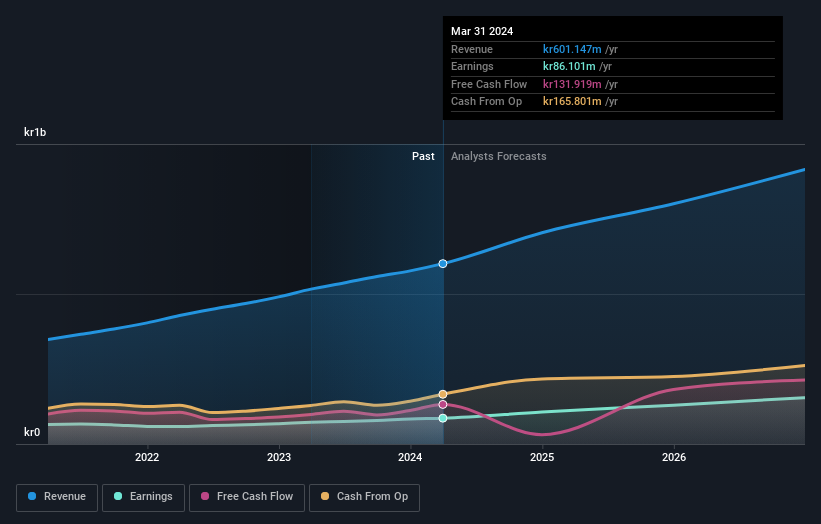821x524 pixels.
Task: Click the 2024 x-axis label
Action: coord(410,458)
